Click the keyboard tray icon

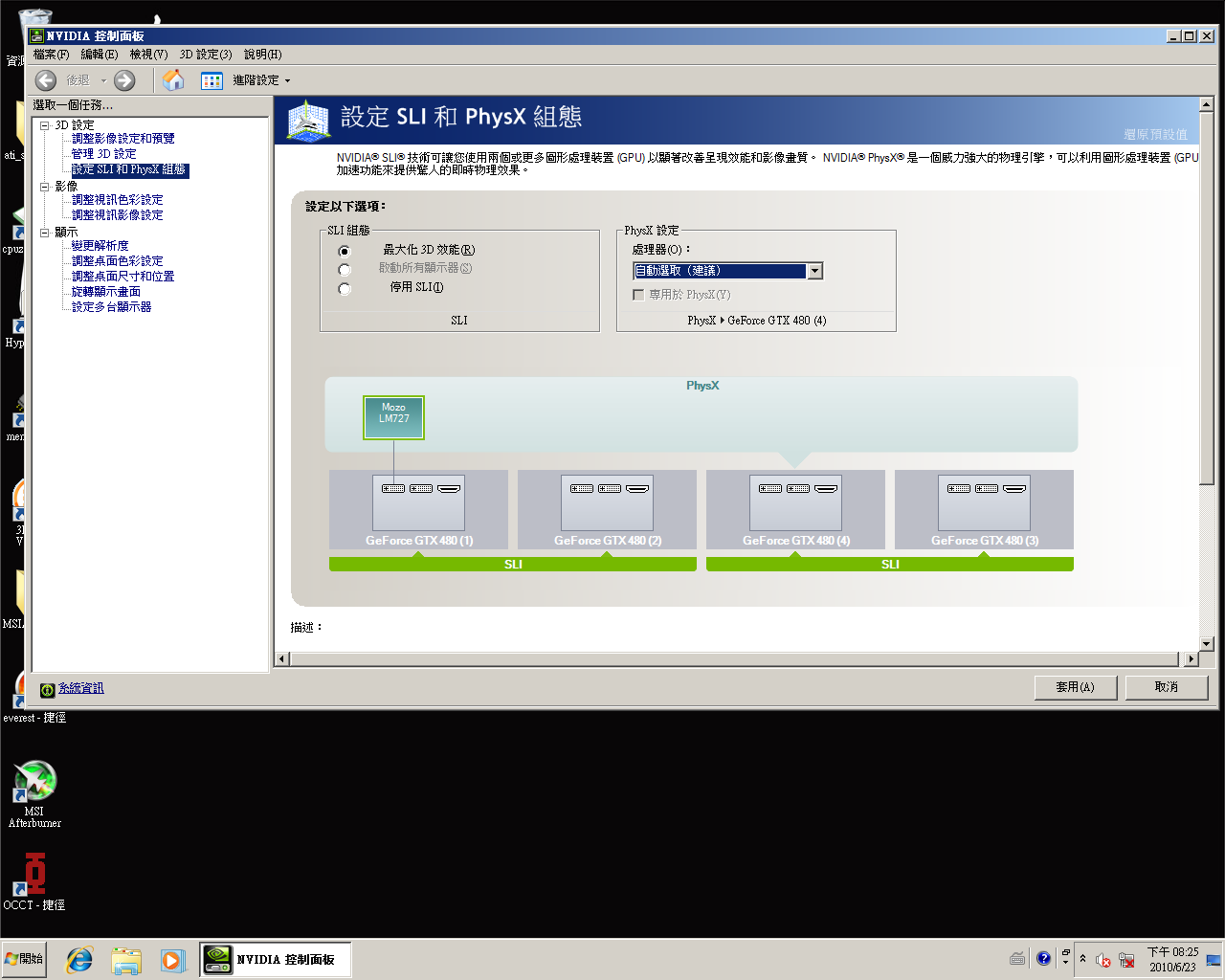1017,959
